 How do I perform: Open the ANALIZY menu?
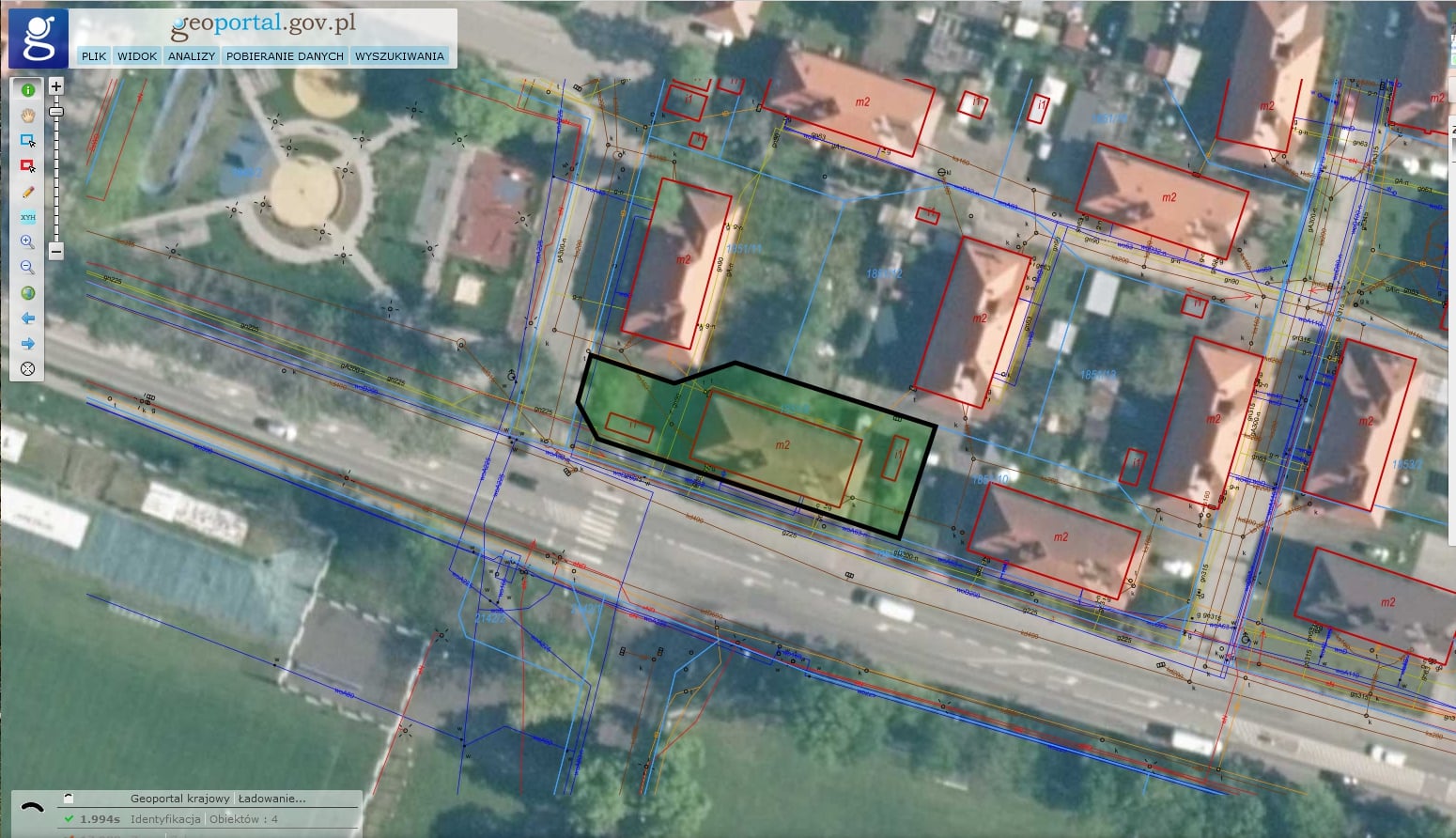coord(192,56)
